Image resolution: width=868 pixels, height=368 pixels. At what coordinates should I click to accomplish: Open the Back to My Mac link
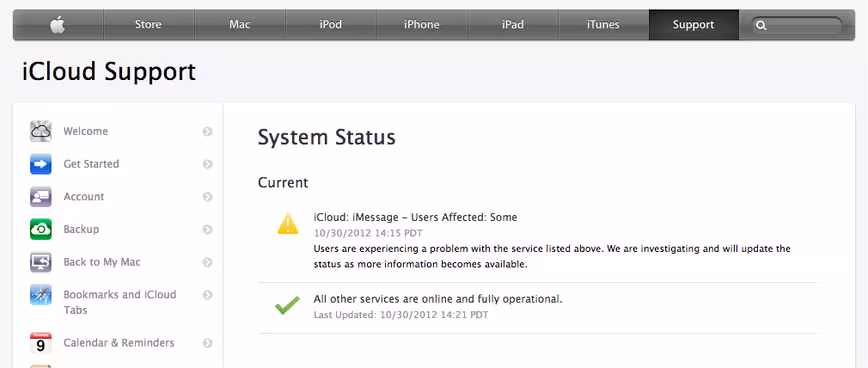102,262
